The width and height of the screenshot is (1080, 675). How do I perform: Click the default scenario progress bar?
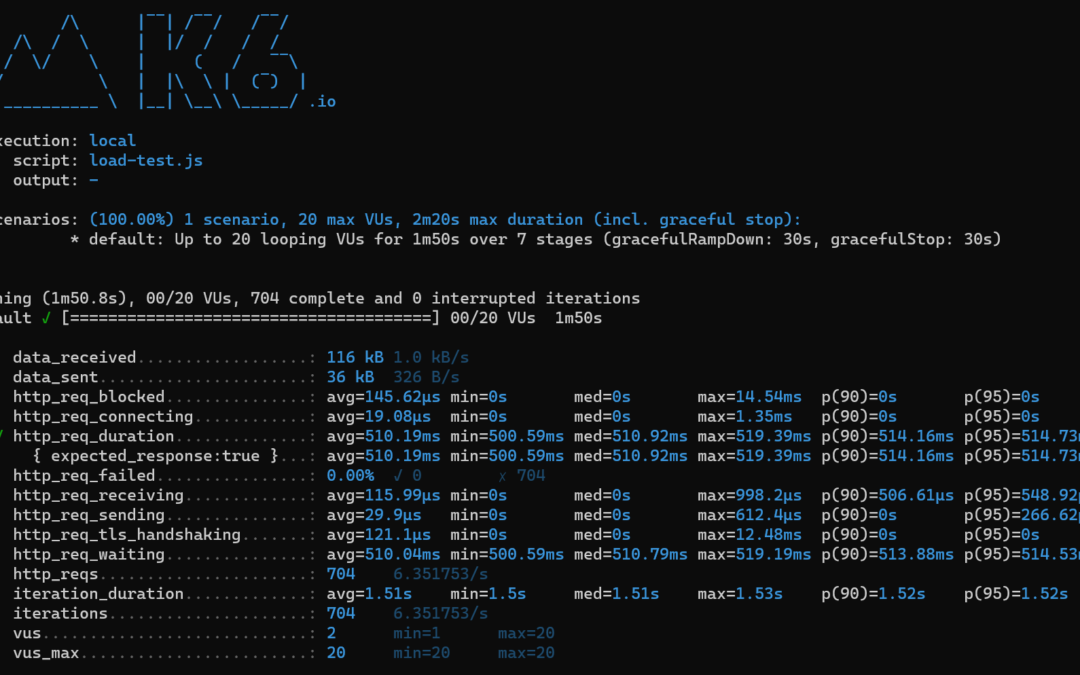tap(250, 318)
